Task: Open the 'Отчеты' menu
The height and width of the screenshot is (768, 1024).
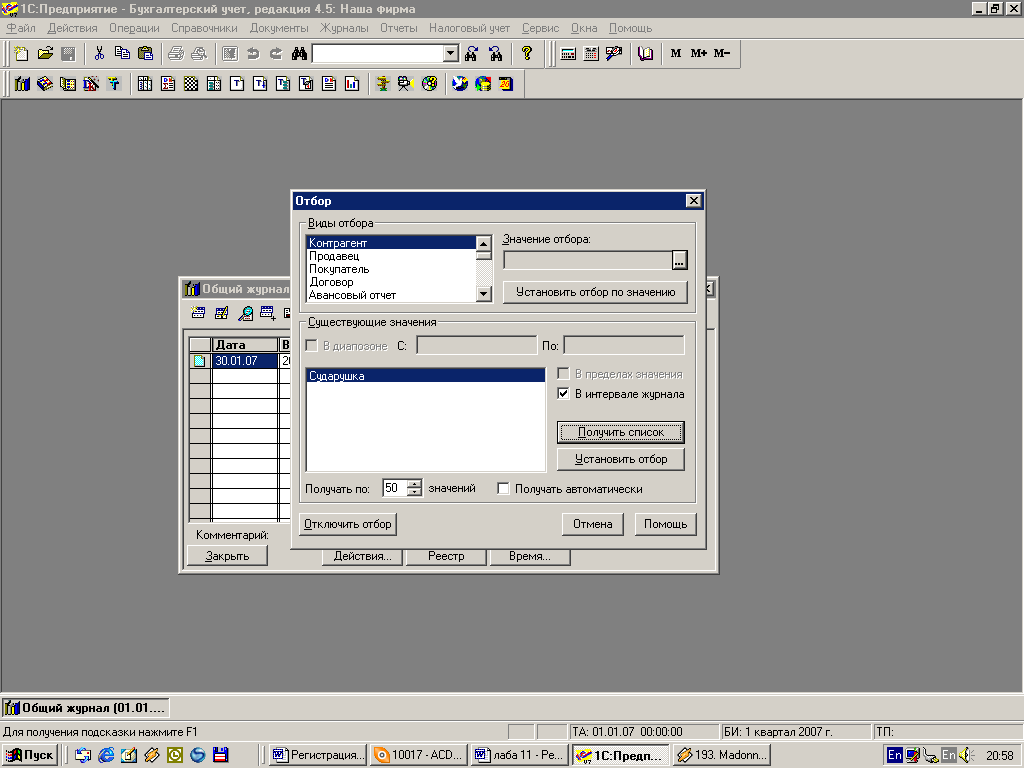Action: (398, 28)
